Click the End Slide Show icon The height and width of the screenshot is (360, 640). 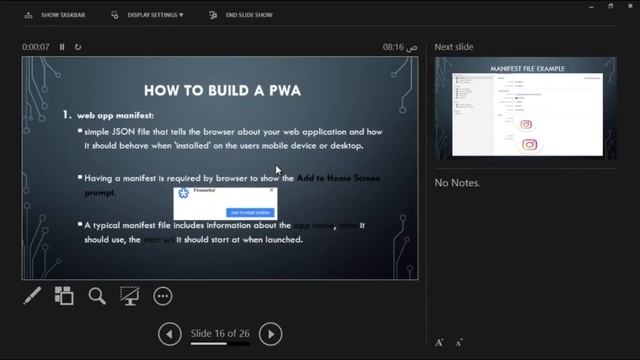click(213, 15)
